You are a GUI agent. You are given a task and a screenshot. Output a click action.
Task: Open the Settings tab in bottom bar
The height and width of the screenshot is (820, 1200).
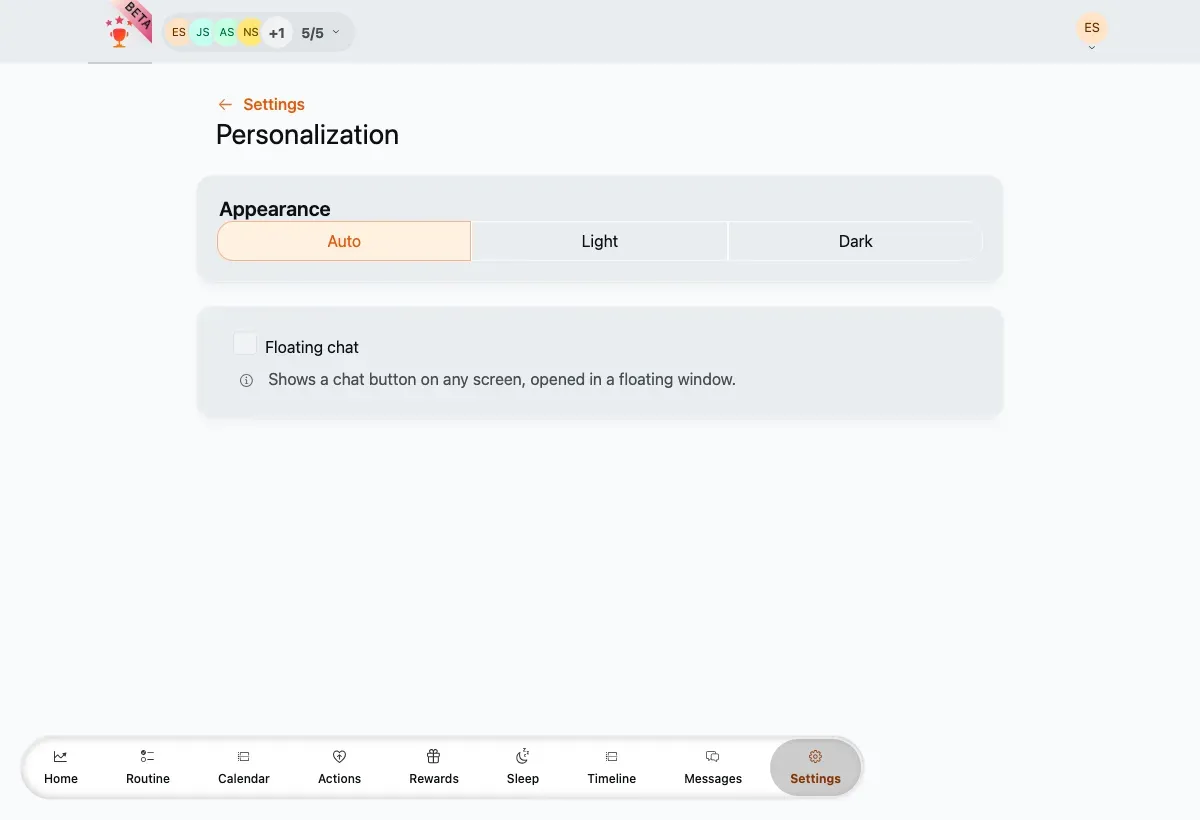[x=815, y=767]
